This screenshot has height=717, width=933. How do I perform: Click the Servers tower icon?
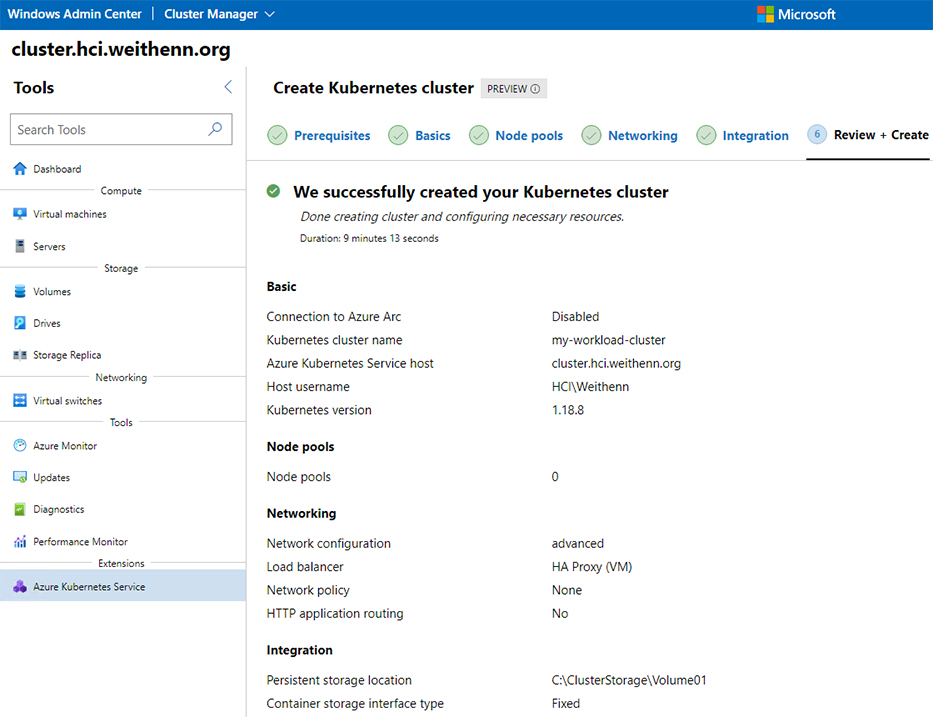pyautogui.click(x=20, y=246)
